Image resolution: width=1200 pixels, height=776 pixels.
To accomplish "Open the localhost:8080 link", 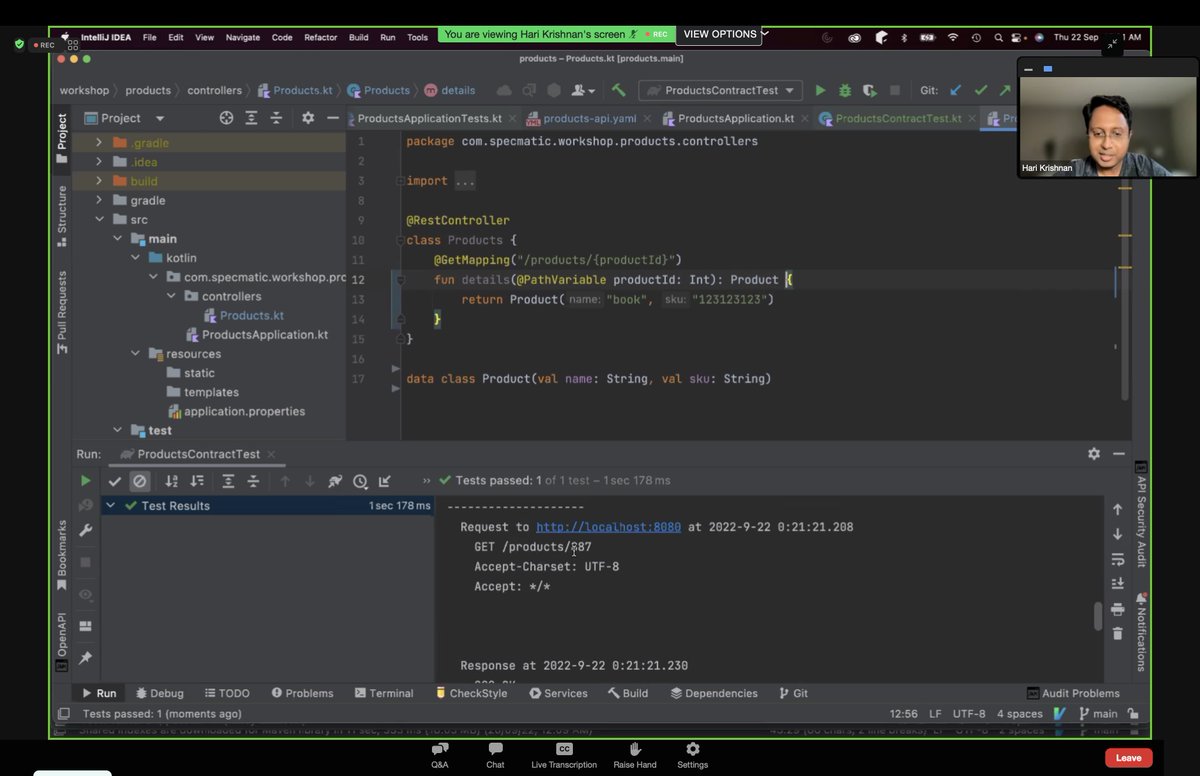I will coord(608,527).
